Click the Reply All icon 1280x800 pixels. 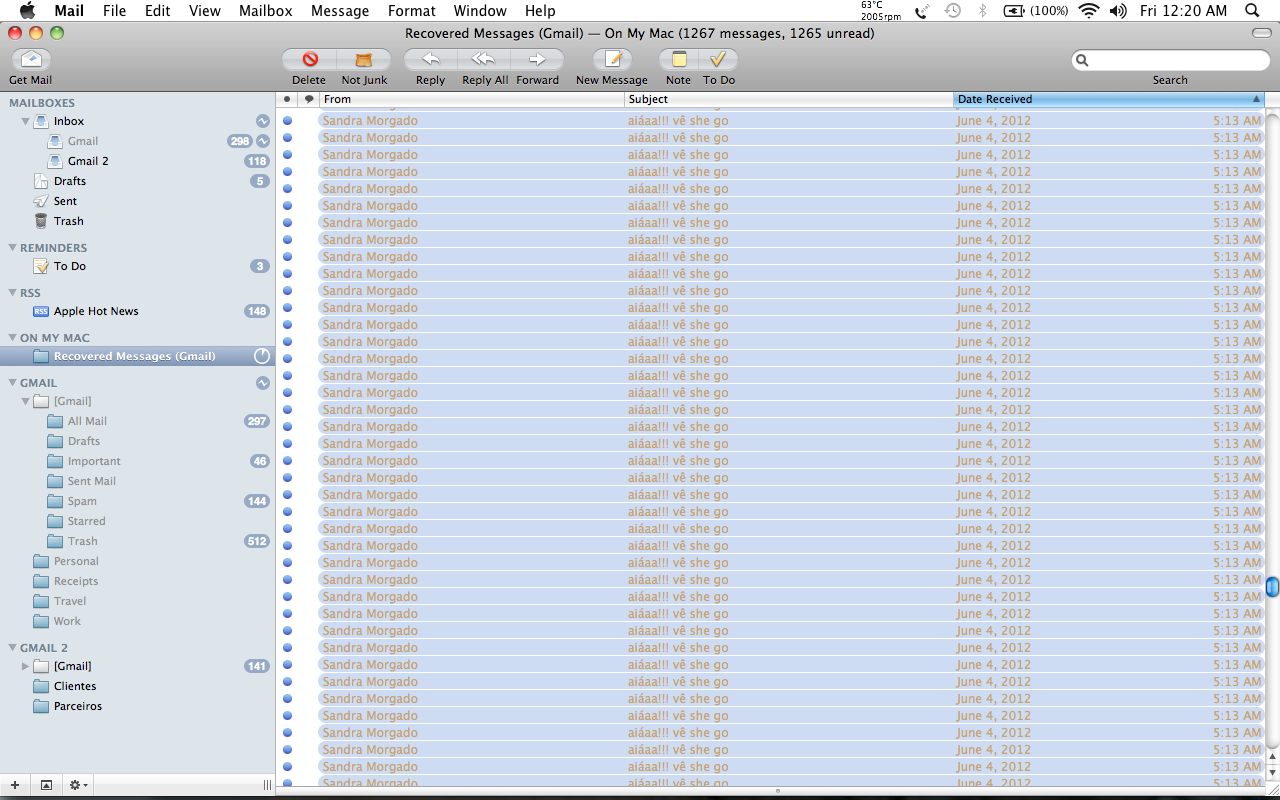[484, 59]
